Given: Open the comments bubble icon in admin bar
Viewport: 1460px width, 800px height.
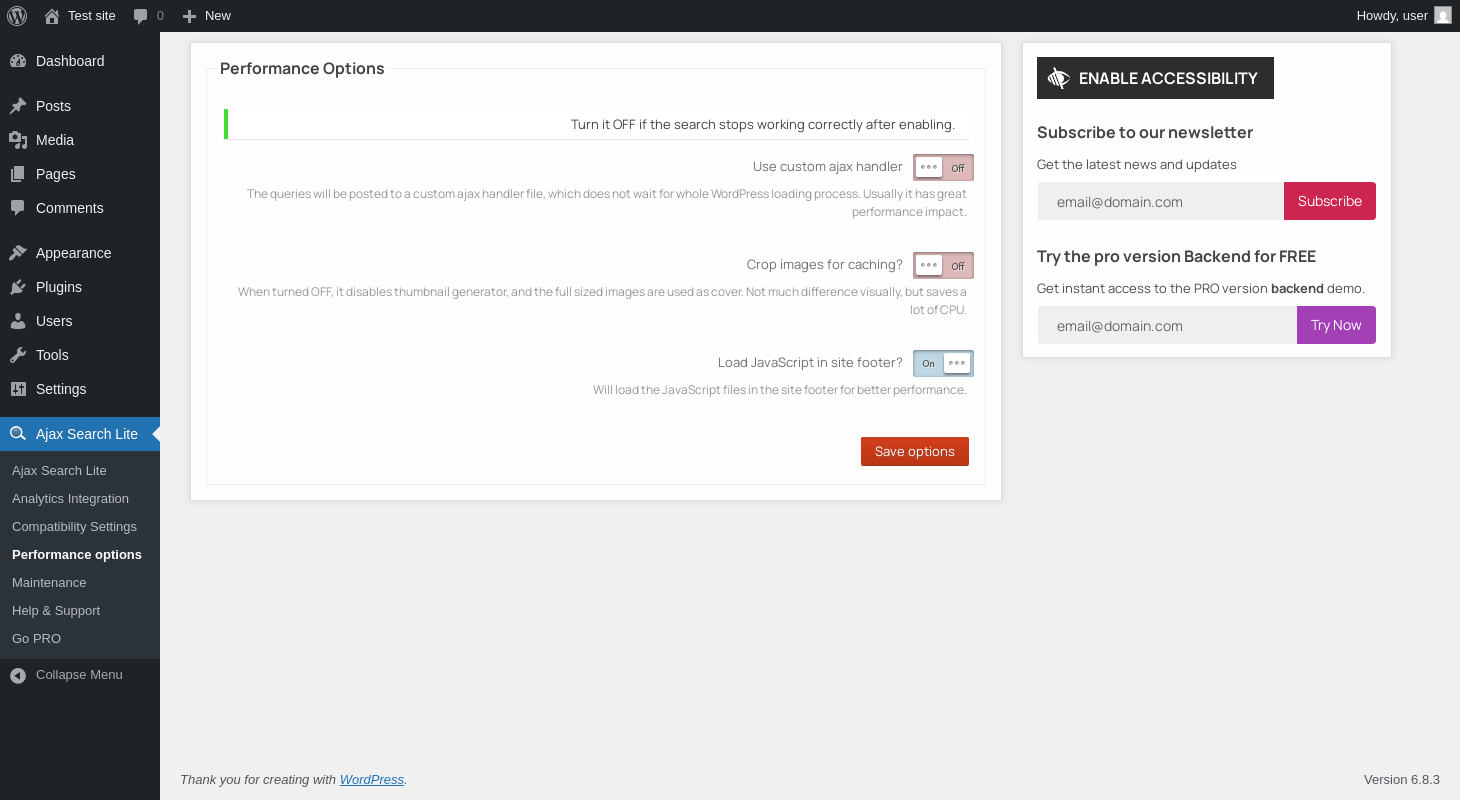Looking at the screenshot, I should click(141, 16).
